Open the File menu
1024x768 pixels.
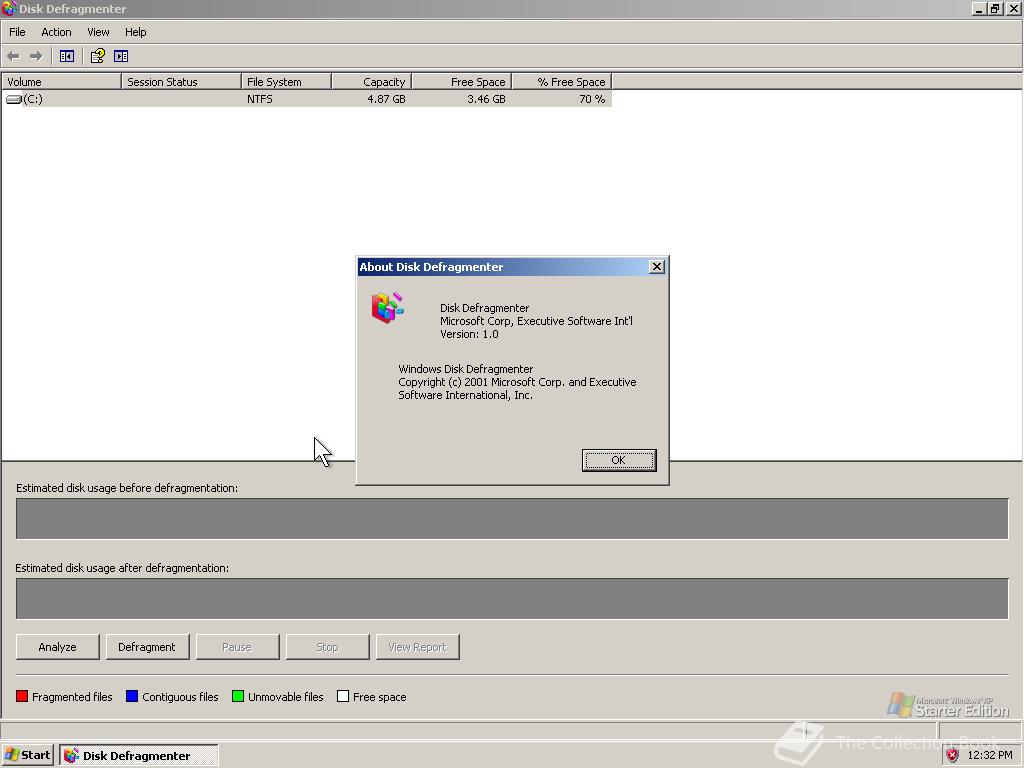click(17, 32)
